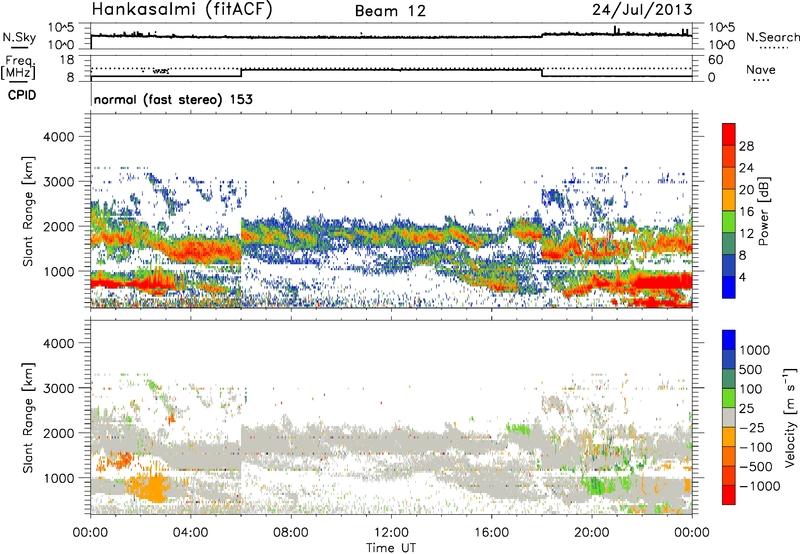Click the "CPID" label
Image resolution: width=800 pixels, height=554 pixels.
(x=22, y=95)
